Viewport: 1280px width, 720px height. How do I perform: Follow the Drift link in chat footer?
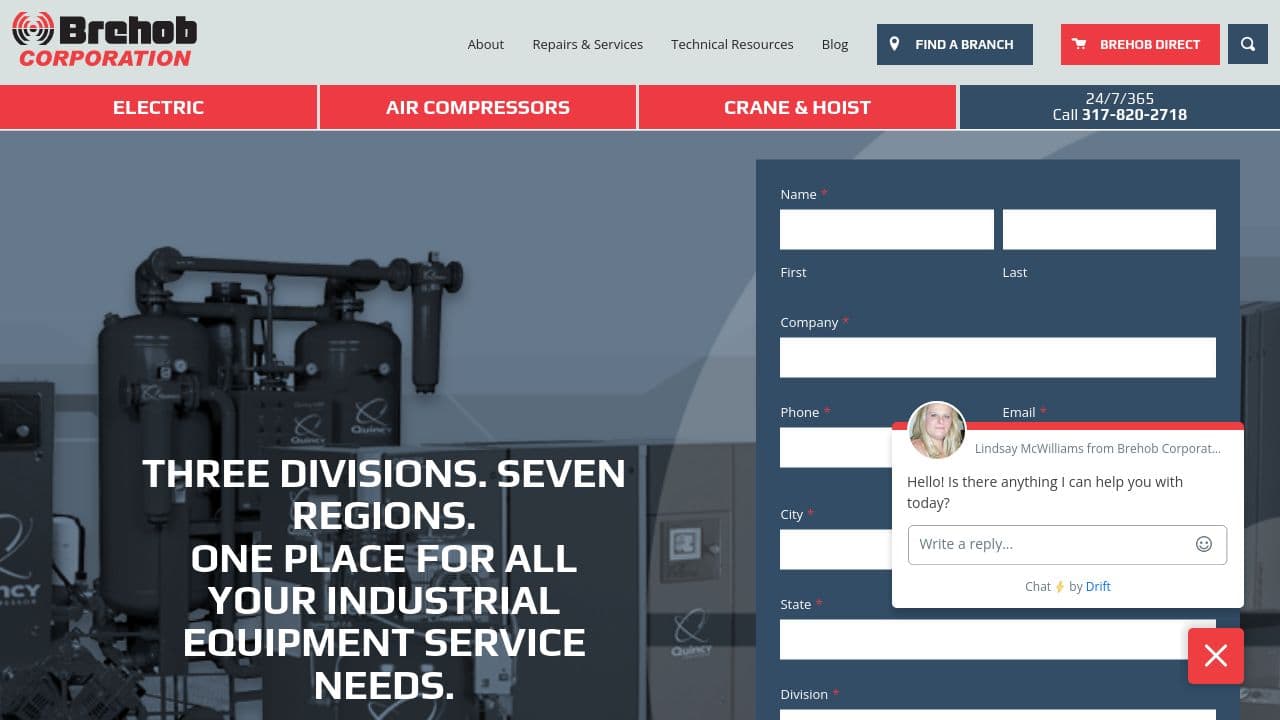click(x=1098, y=587)
